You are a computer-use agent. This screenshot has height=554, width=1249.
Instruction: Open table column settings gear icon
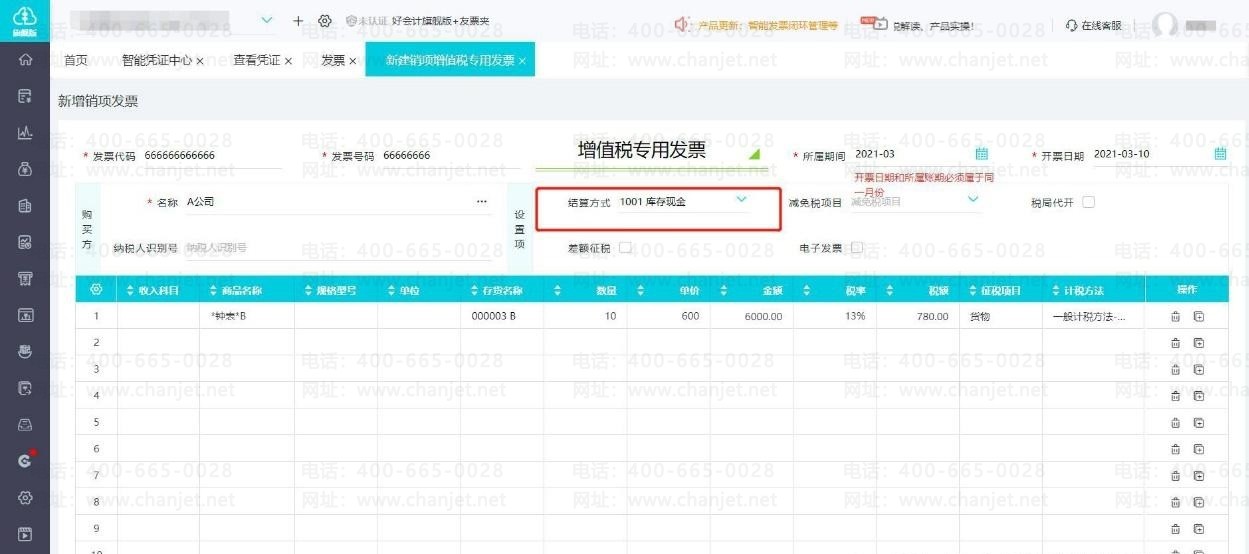[96, 290]
